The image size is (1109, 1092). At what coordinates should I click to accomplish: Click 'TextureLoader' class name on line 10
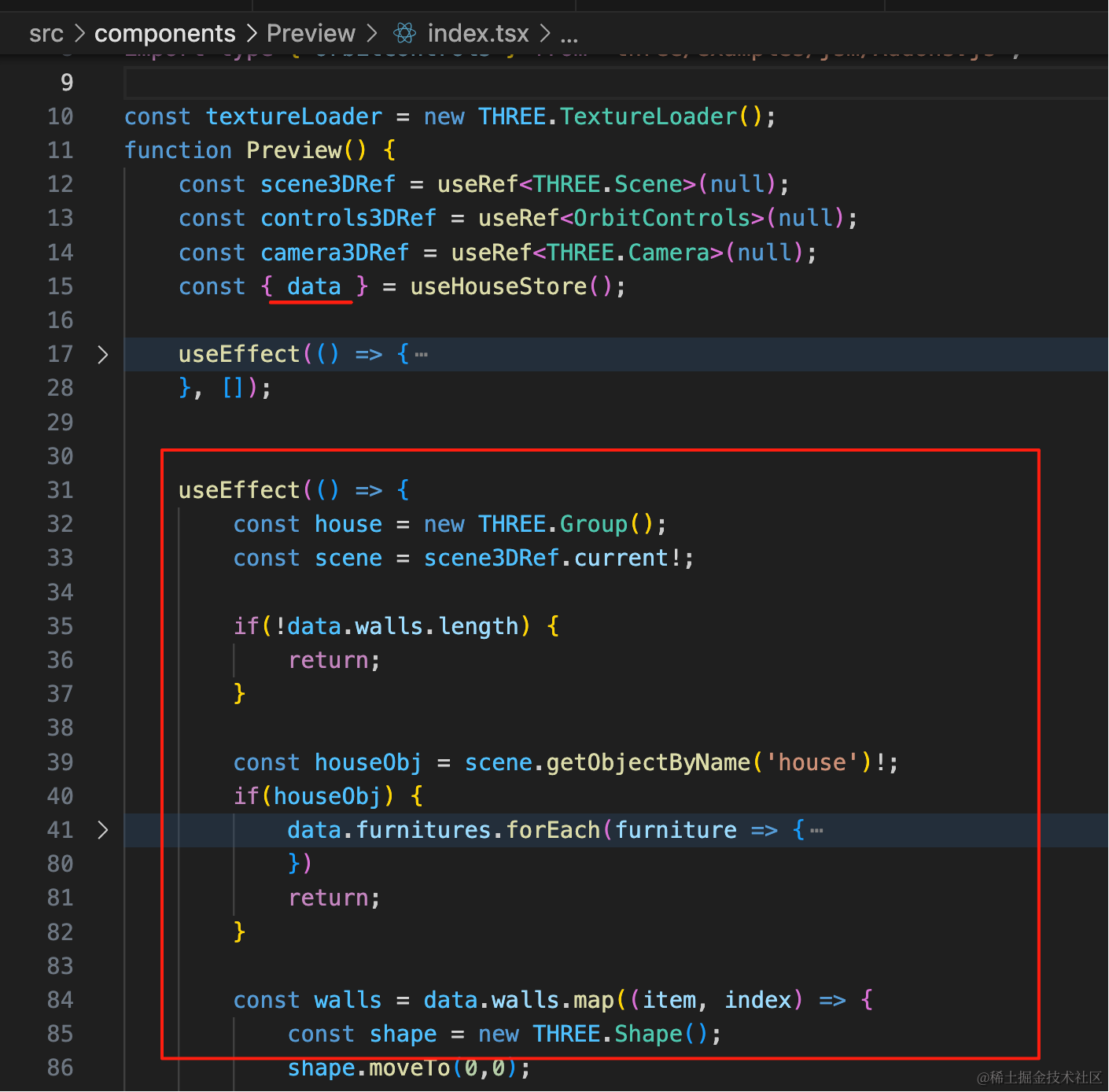tap(649, 116)
